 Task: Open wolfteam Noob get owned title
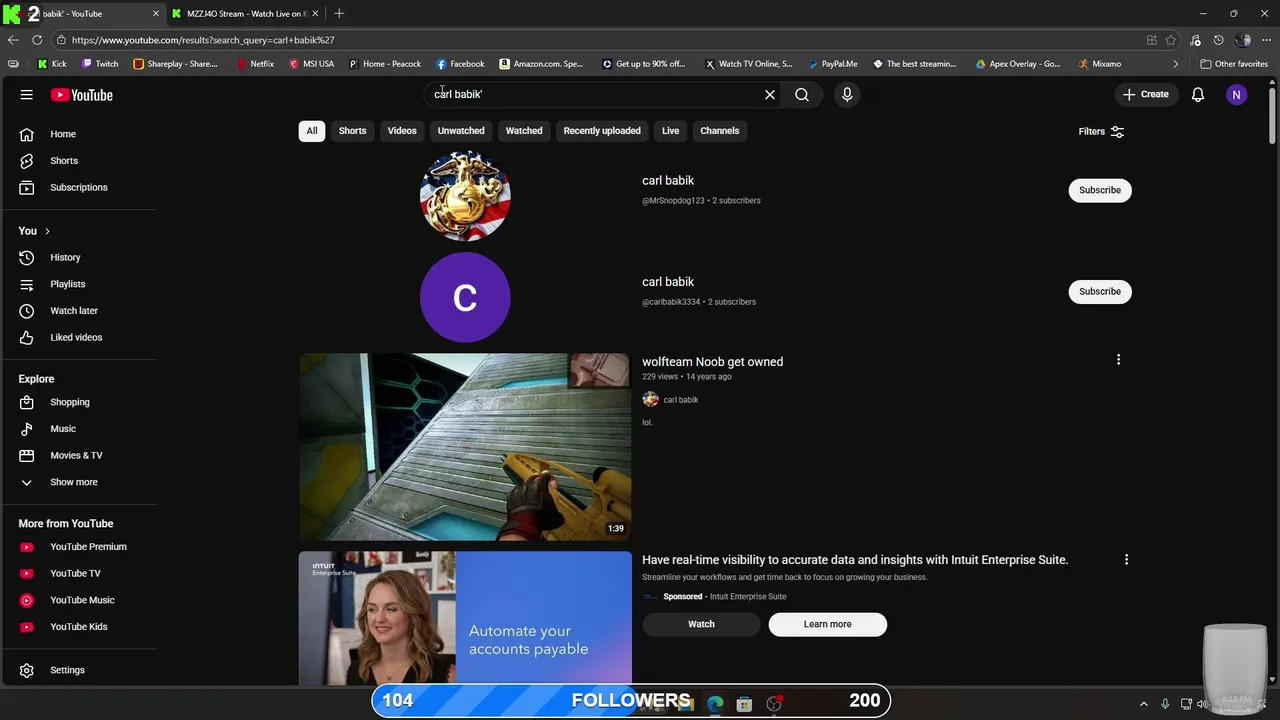tap(712, 362)
